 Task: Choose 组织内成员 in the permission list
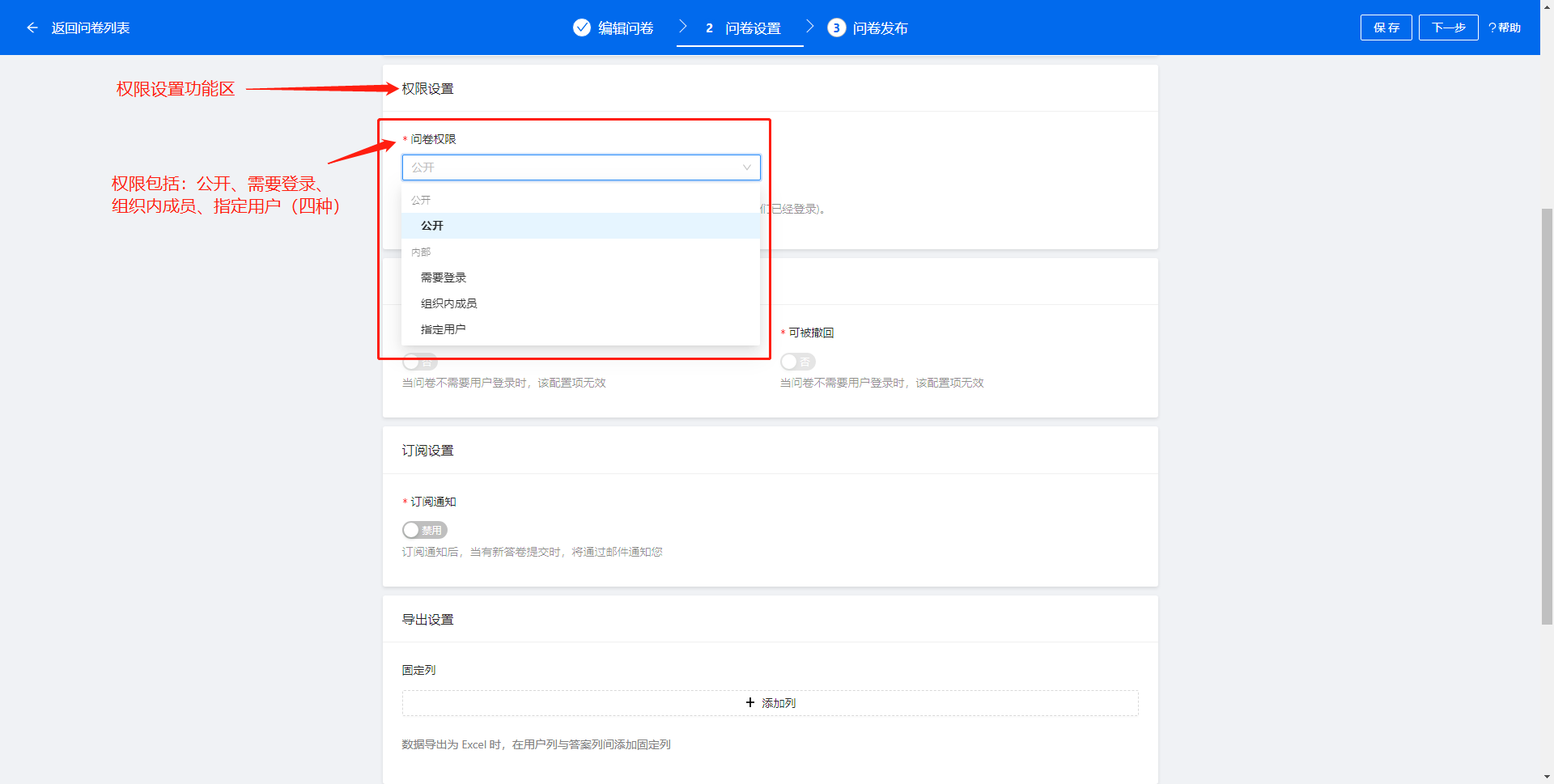(x=448, y=303)
